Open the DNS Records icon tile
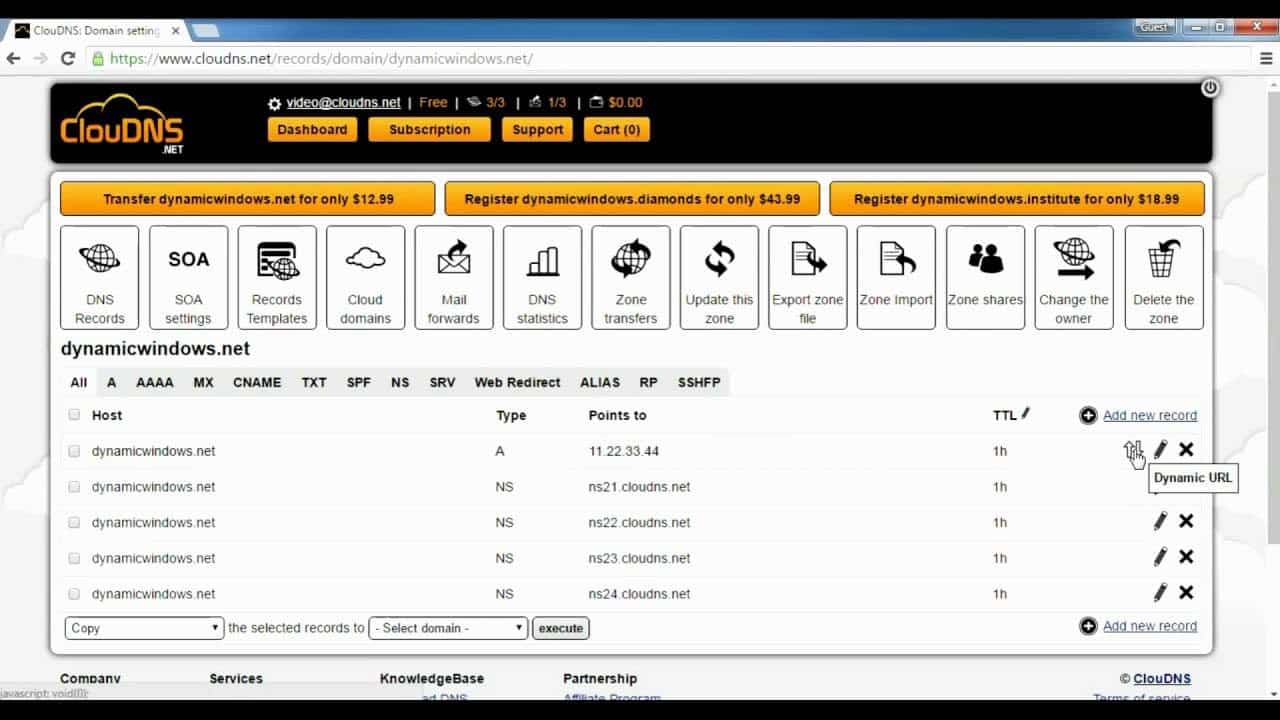Screen dimensions: 1280x720 click(x=100, y=277)
